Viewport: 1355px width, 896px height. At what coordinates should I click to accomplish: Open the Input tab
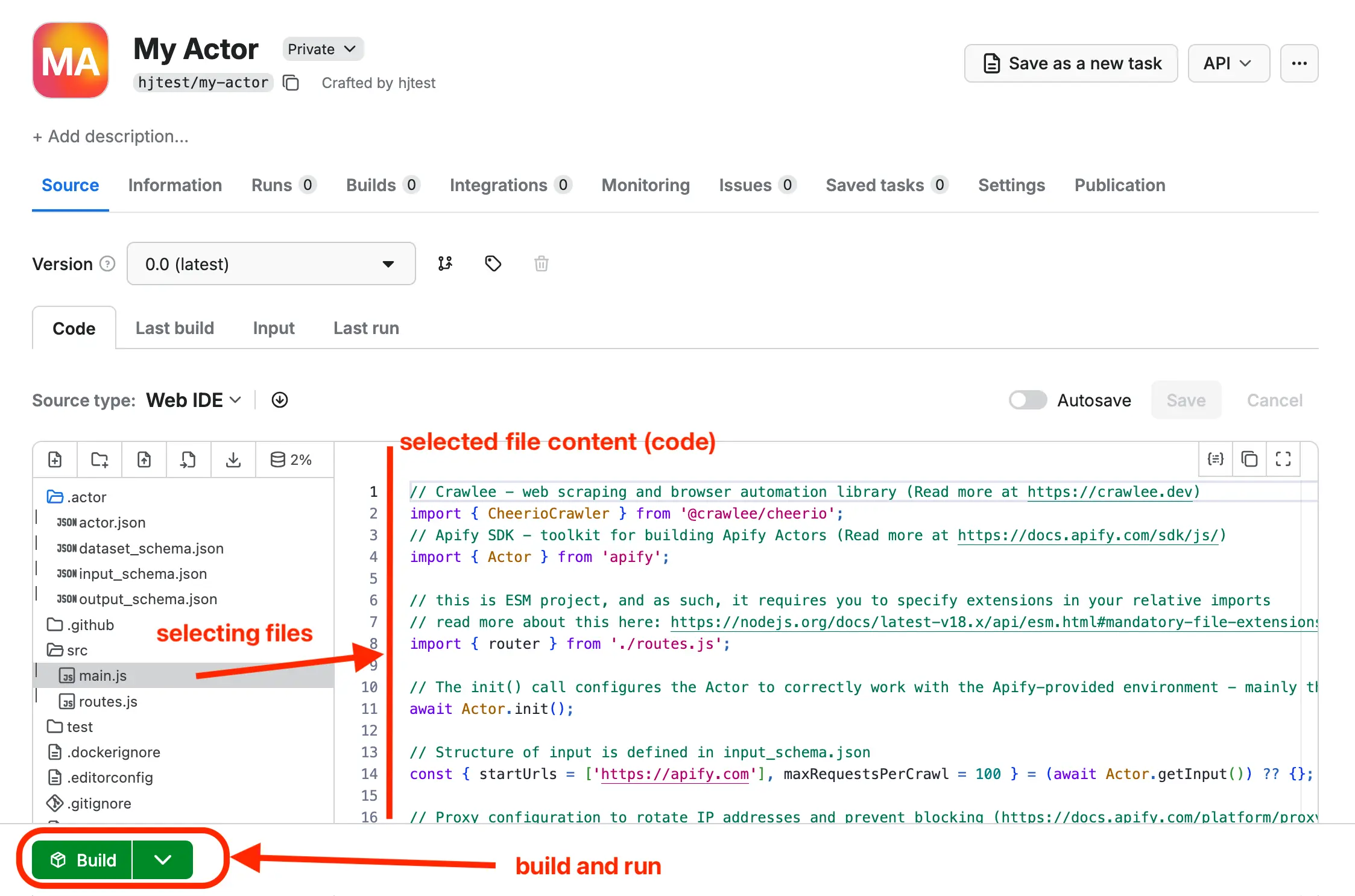tap(274, 328)
